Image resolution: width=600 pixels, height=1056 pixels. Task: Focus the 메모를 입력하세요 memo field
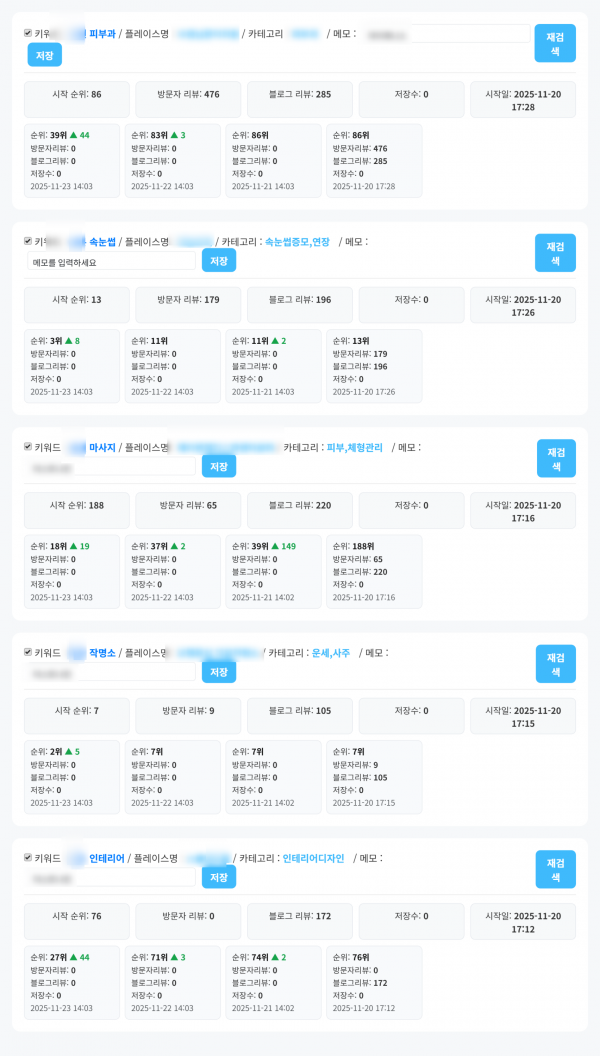(110, 261)
